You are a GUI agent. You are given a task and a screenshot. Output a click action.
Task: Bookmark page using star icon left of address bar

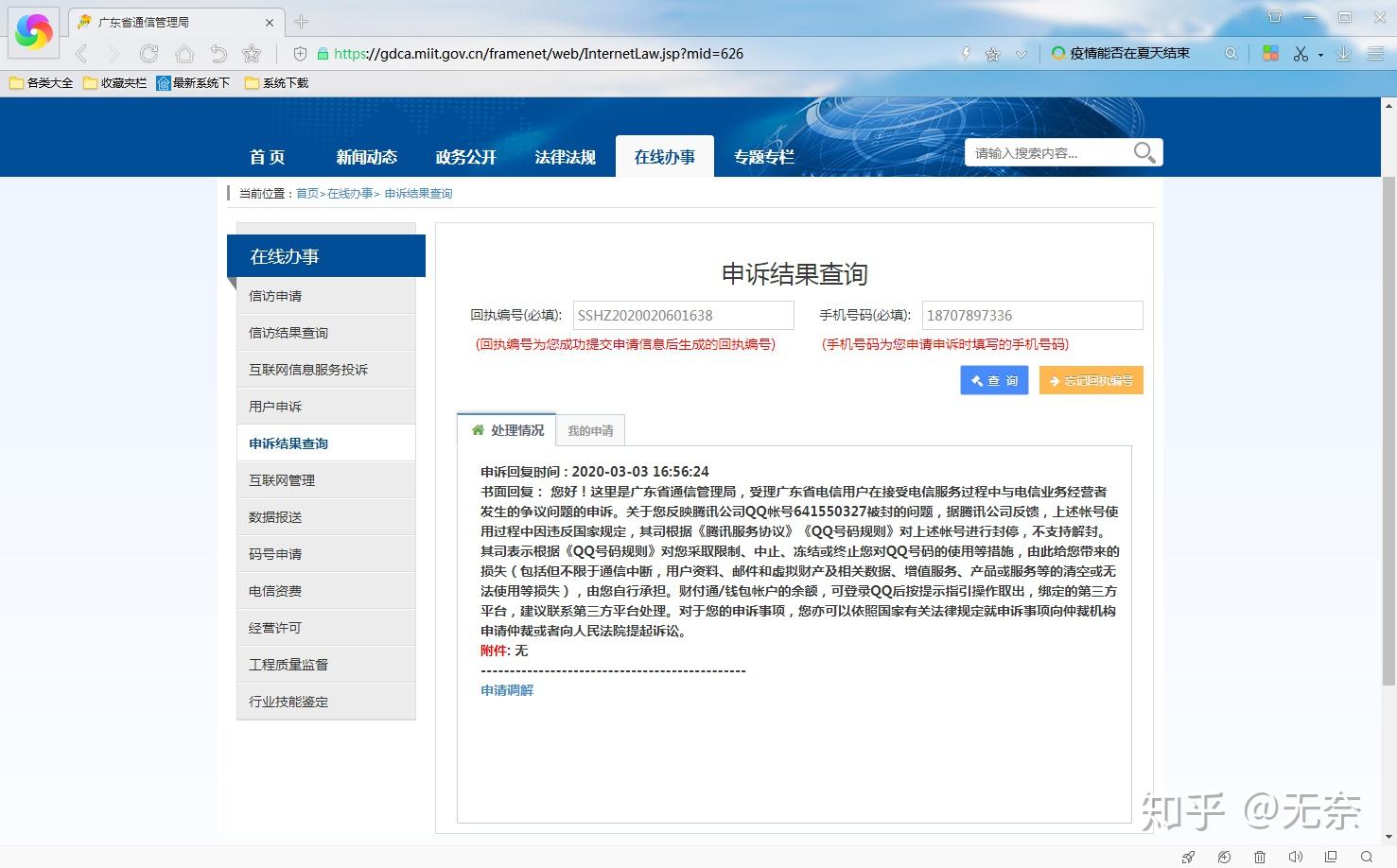tap(252, 54)
